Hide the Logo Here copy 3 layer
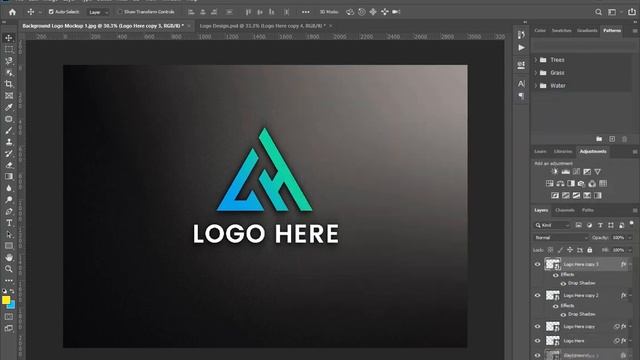 (x=538, y=264)
